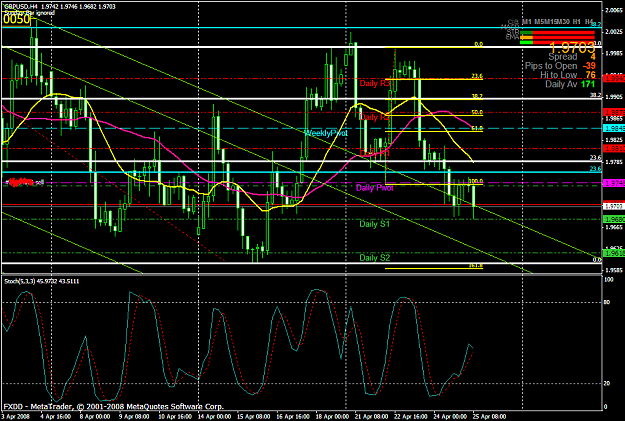
Task: Select the yellow Fibonacci 50.0 level label
Action: tap(477, 112)
